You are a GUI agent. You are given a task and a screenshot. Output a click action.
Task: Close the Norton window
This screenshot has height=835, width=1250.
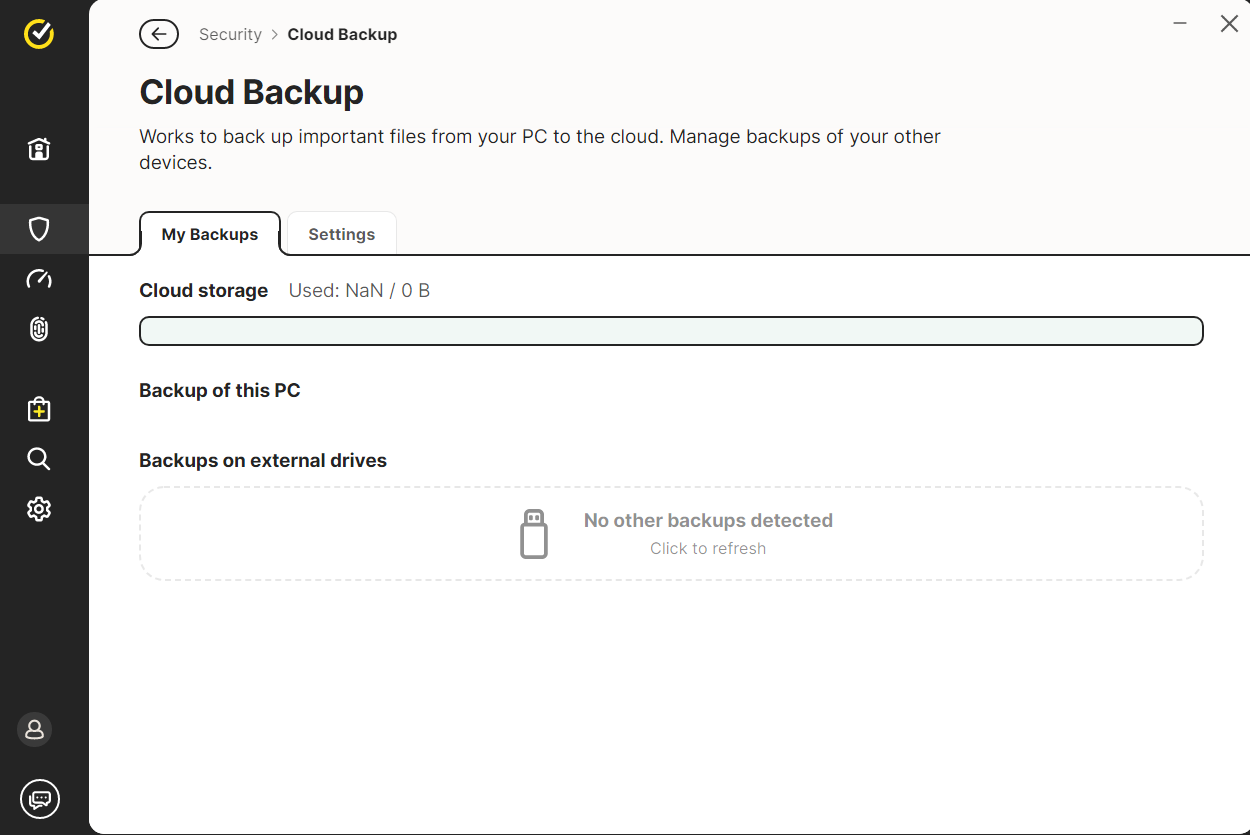coord(1229,24)
